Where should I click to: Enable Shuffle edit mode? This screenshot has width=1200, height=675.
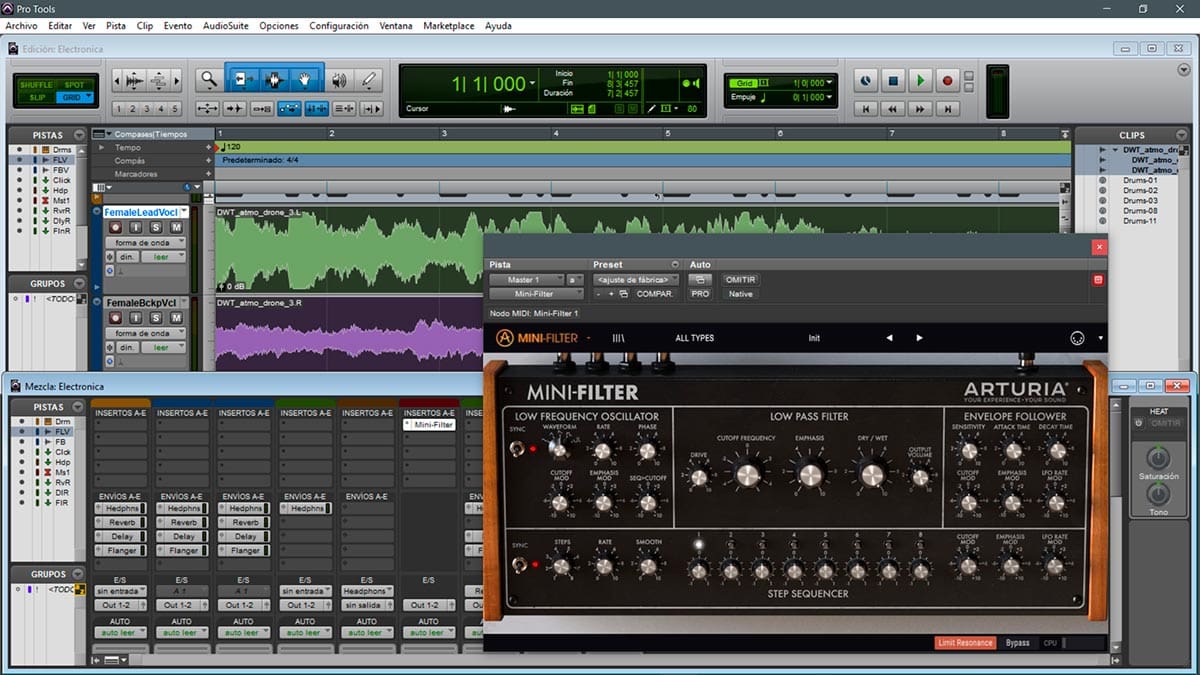coord(36,85)
